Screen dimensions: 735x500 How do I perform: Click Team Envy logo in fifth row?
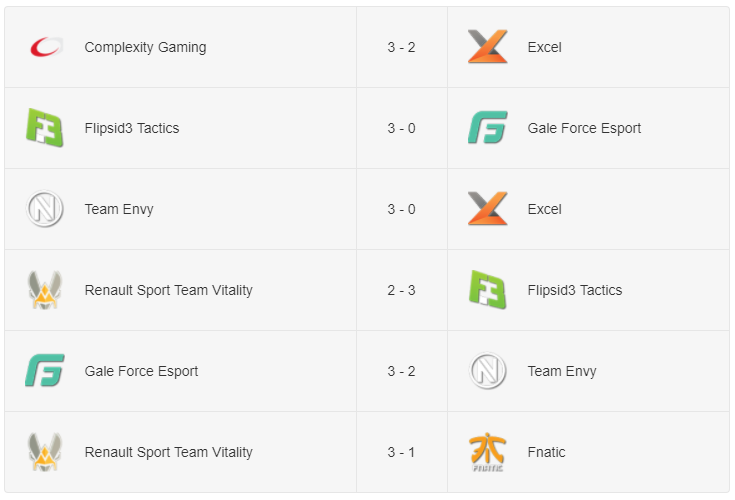[x=488, y=371]
